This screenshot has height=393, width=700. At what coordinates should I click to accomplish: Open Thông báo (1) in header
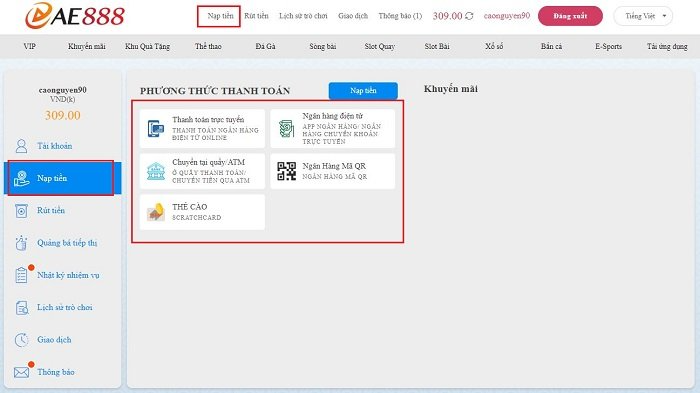pyautogui.click(x=400, y=16)
